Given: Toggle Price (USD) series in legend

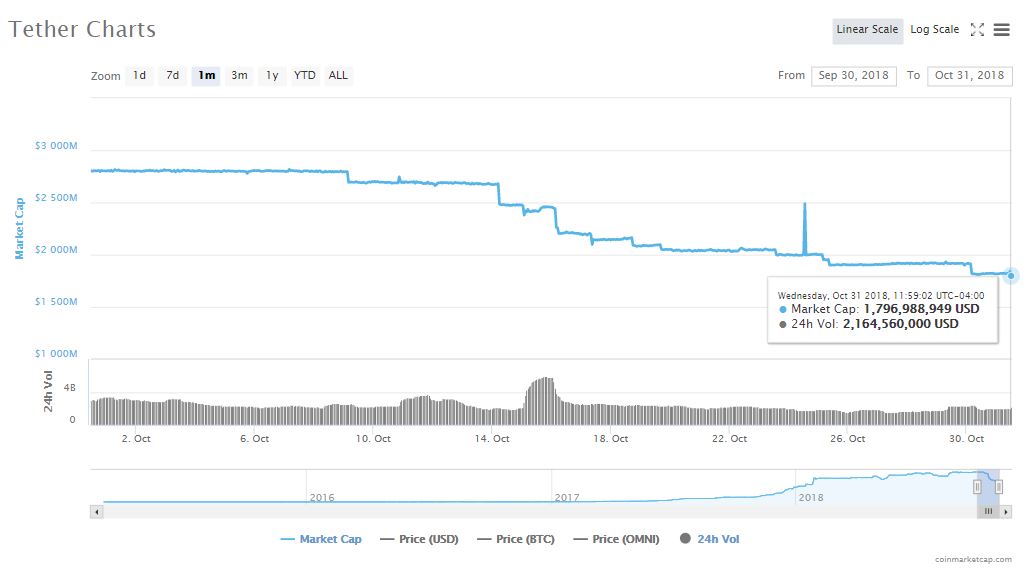Looking at the screenshot, I should tap(419, 539).
